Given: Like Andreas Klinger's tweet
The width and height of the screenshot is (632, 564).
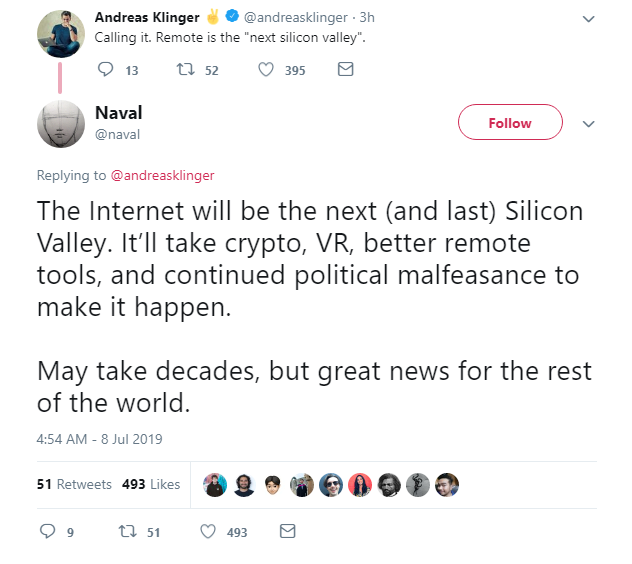Looking at the screenshot, I should 266,70.
